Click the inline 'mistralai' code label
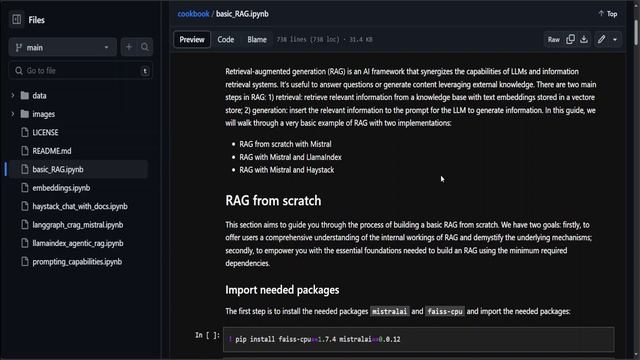The height and width of the screenshot is (360, 640). [x=389, y=311]
